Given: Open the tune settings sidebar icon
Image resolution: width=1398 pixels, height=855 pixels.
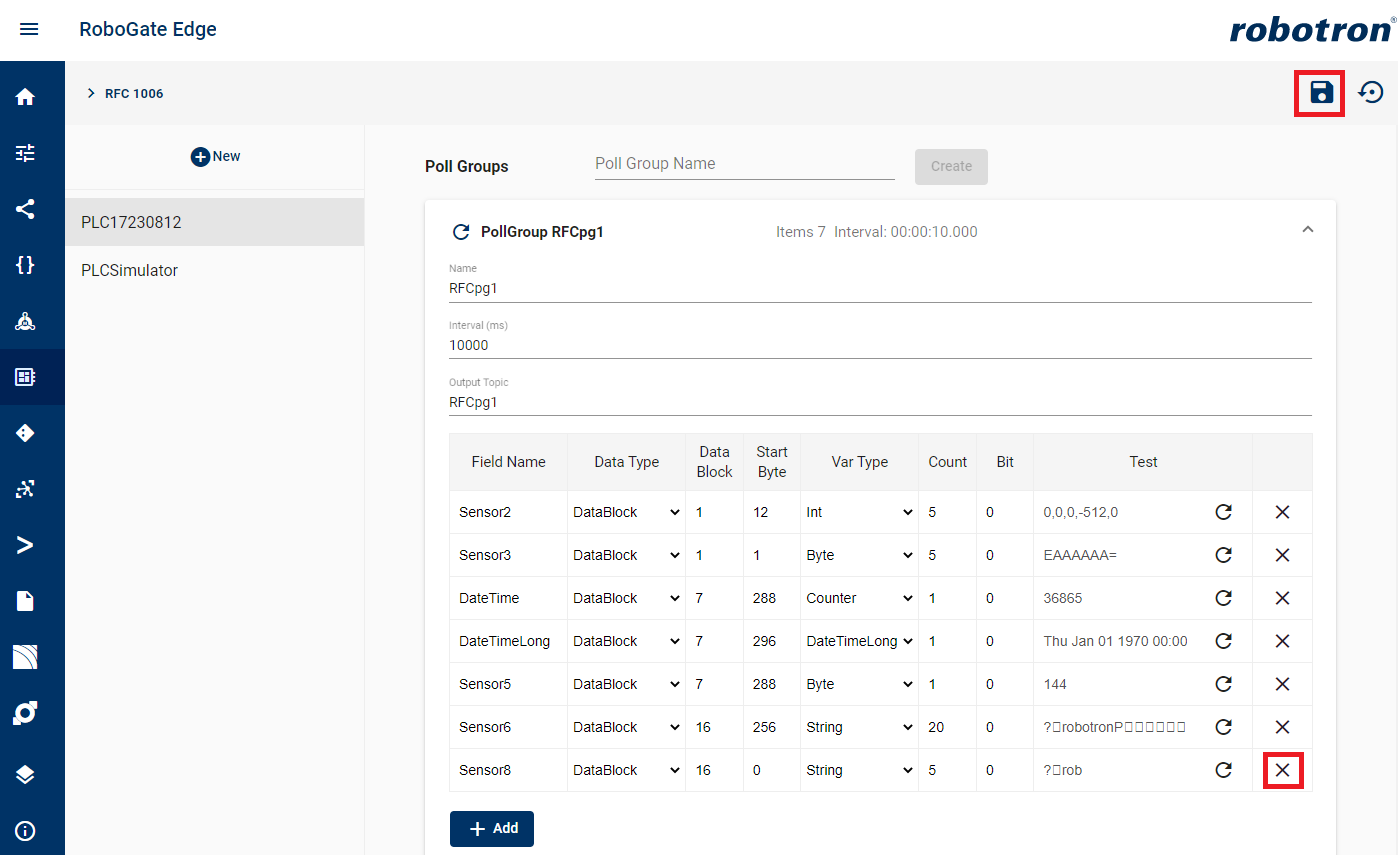Looking at the screenshot, I should [25, 153].
